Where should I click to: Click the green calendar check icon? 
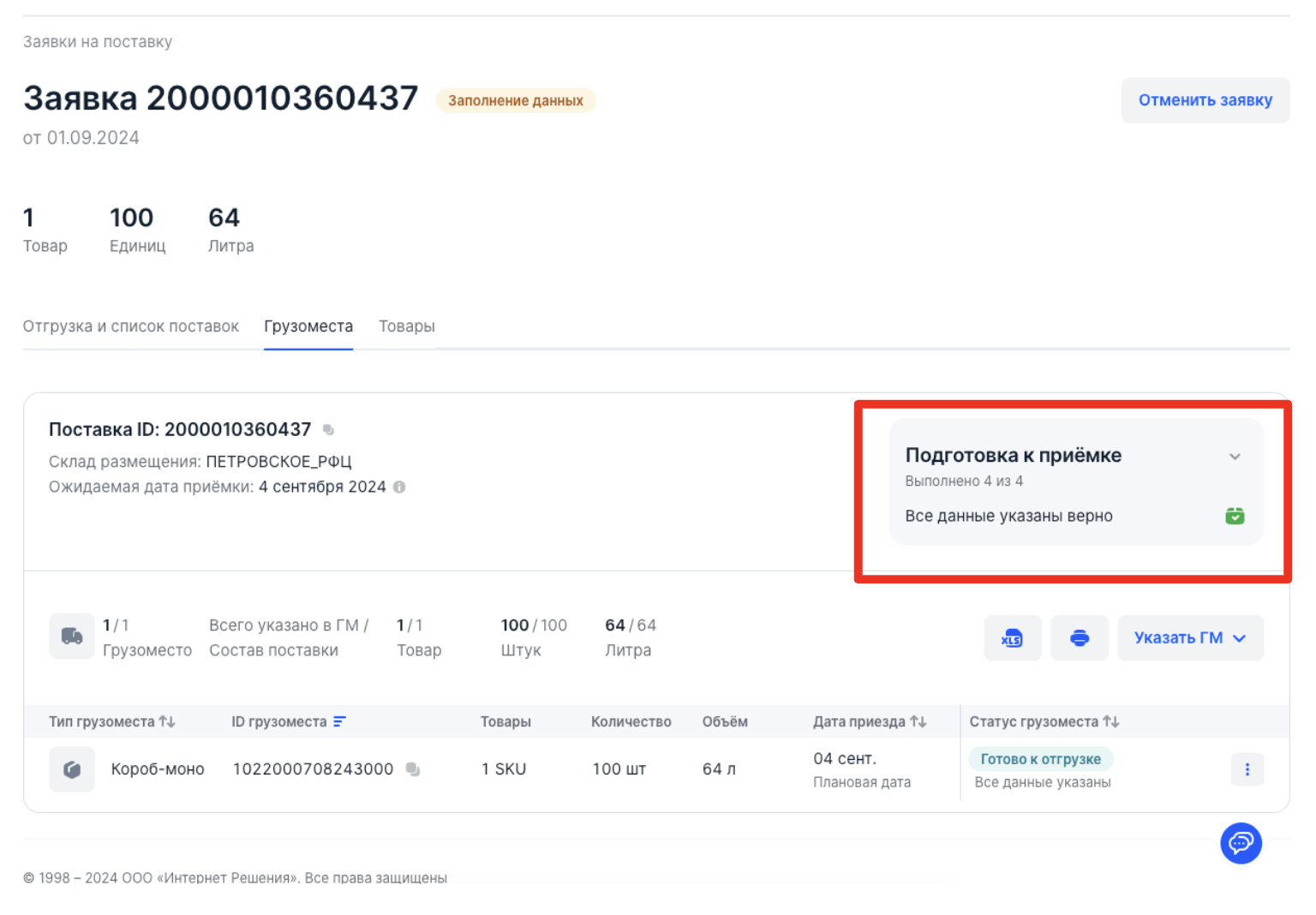point(1235,516)
